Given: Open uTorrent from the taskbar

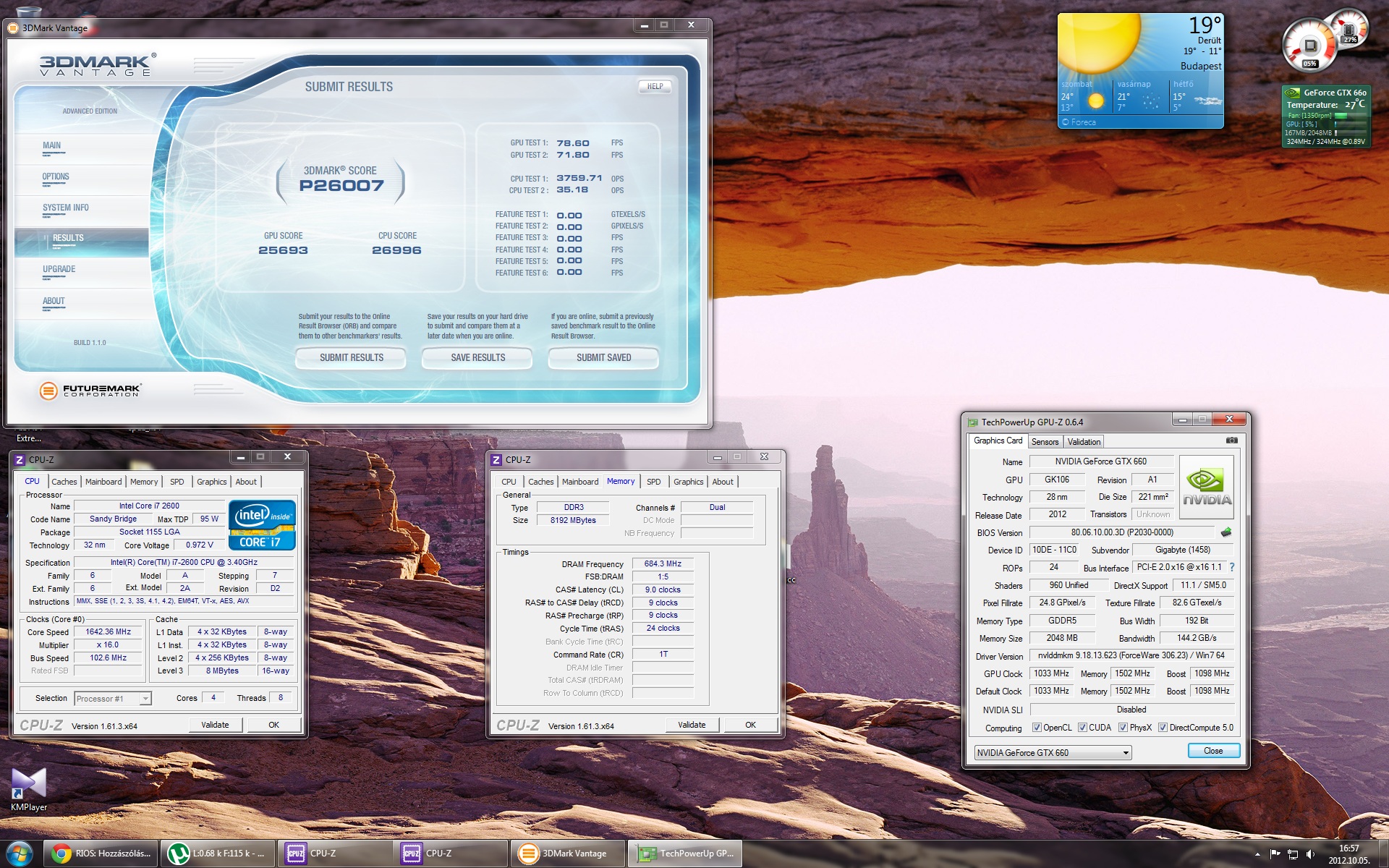Looking at the screenshot, I should (217, 854).
